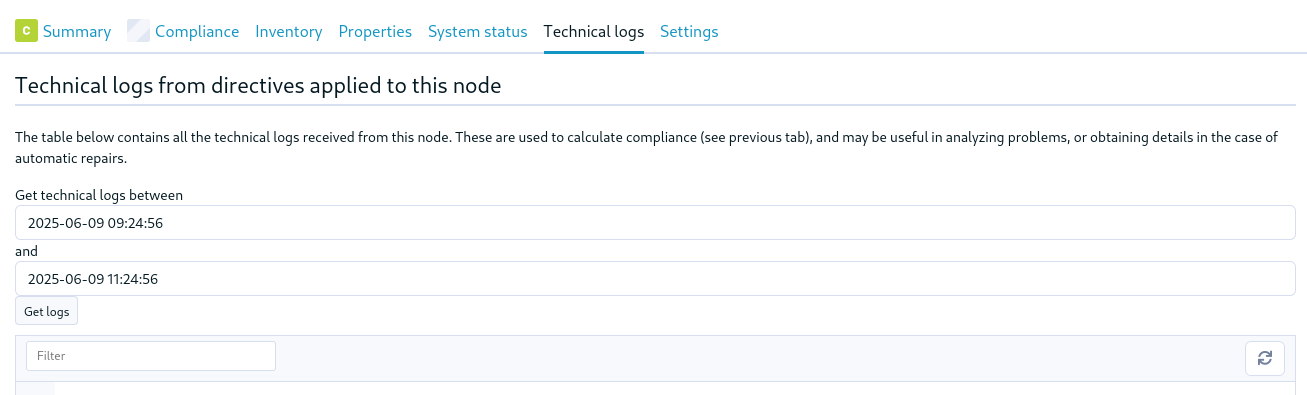This screenshot has width=1307, height=395.
Task: Select the Technical logs tab
Action: [594, 31]
